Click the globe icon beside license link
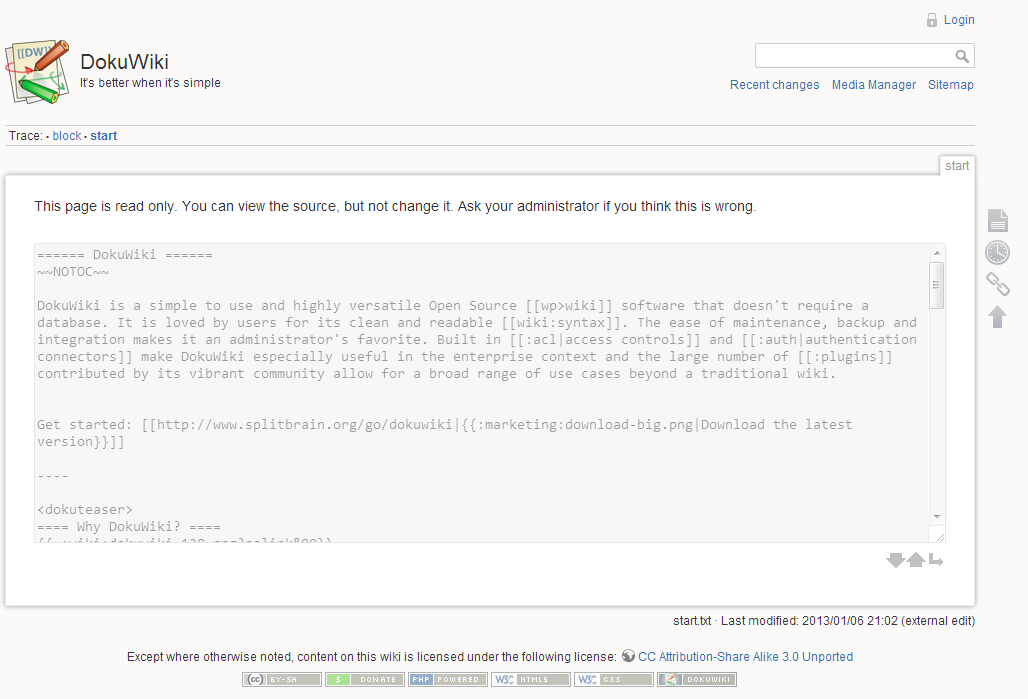The width and height of the screenshot is (1028, 699). (628, 656)
